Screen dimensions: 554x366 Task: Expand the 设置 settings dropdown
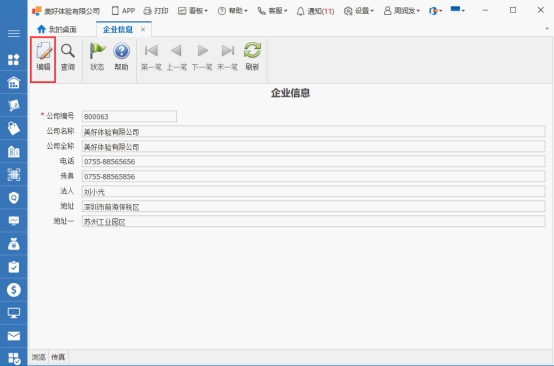(x=359, y=11)
